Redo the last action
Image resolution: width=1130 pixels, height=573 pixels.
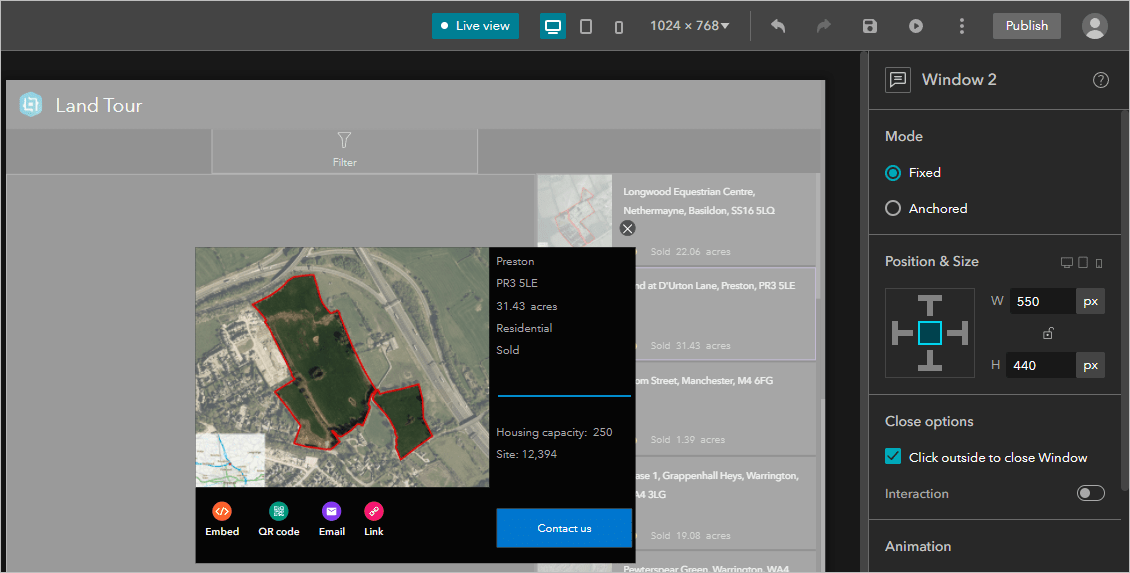824,26
